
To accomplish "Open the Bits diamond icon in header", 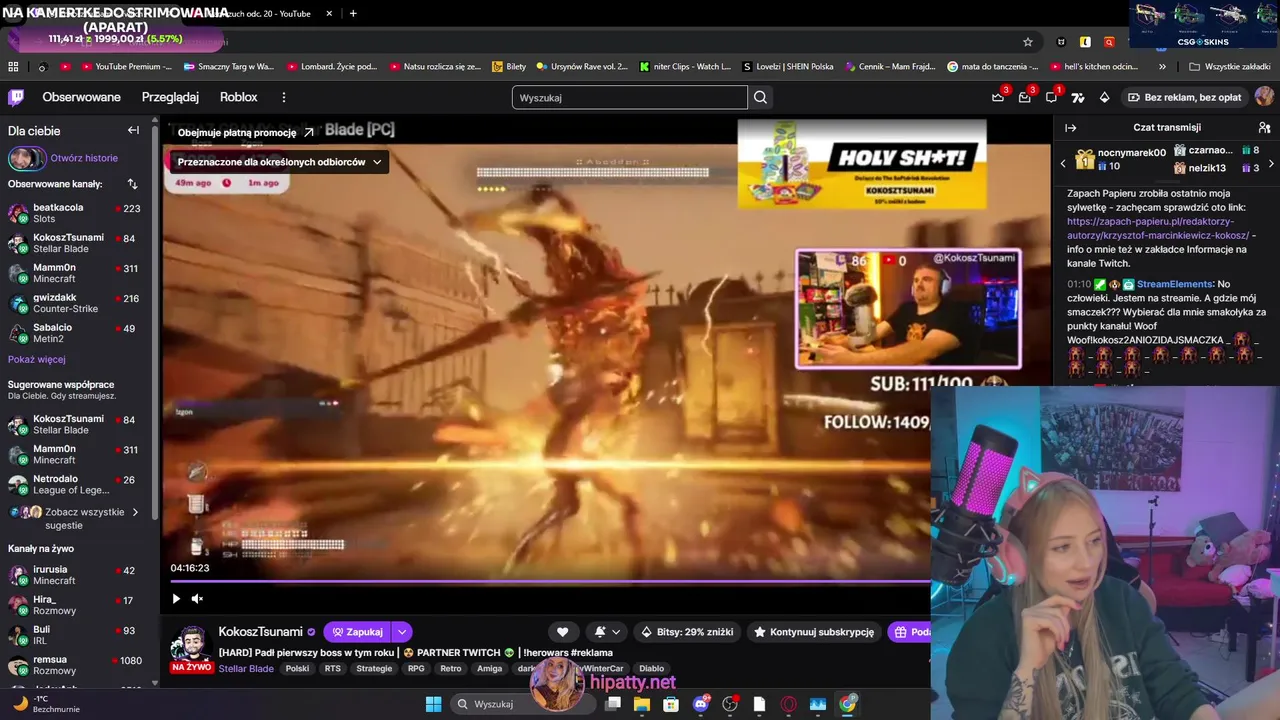I will (x=1104, y=97).
